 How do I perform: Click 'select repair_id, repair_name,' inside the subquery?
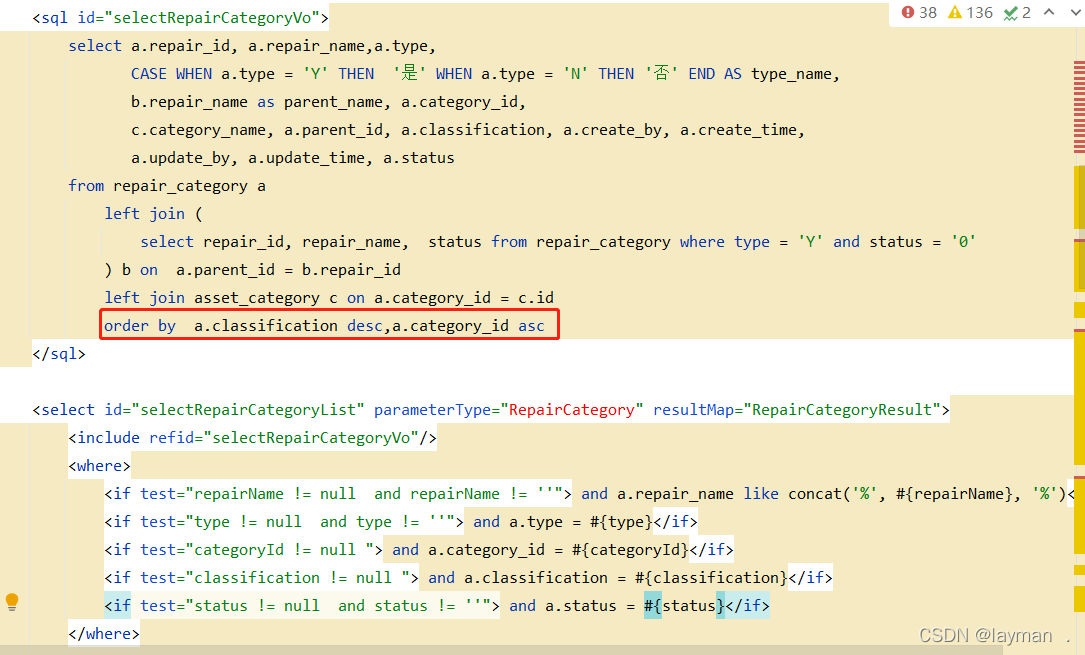275,242
